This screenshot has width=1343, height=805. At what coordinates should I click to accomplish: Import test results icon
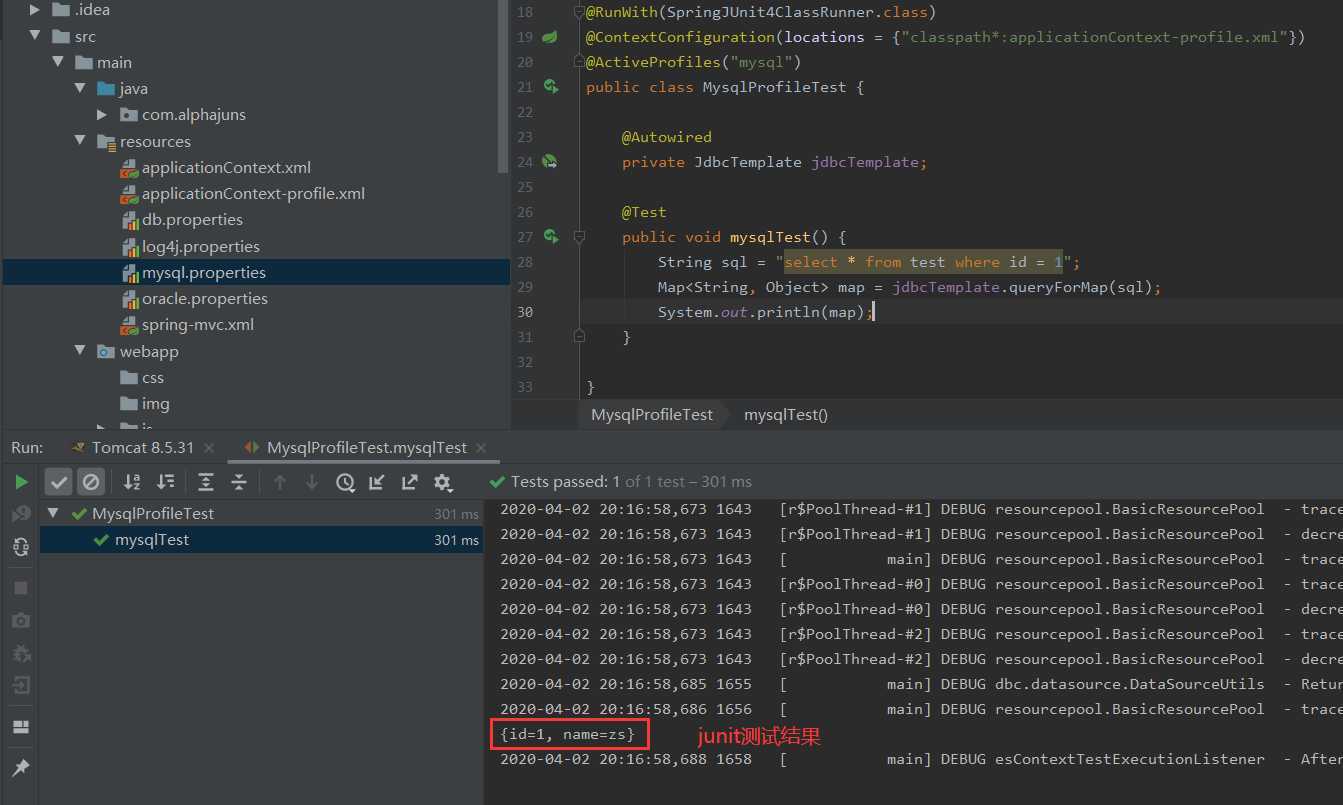377,482
